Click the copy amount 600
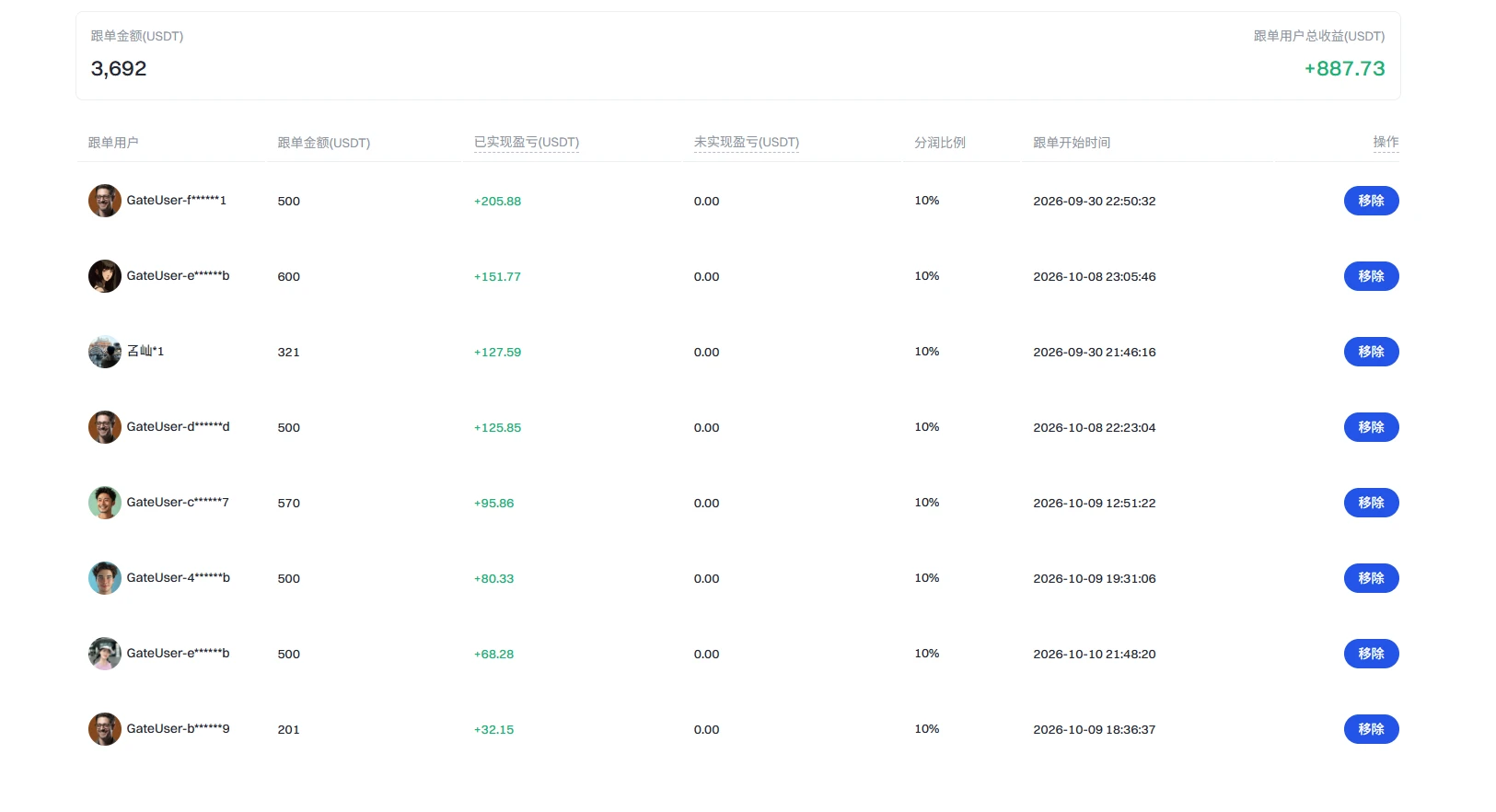Viewport: 1496px width, 812px height. pyautogui.click(x=289, y=276)
